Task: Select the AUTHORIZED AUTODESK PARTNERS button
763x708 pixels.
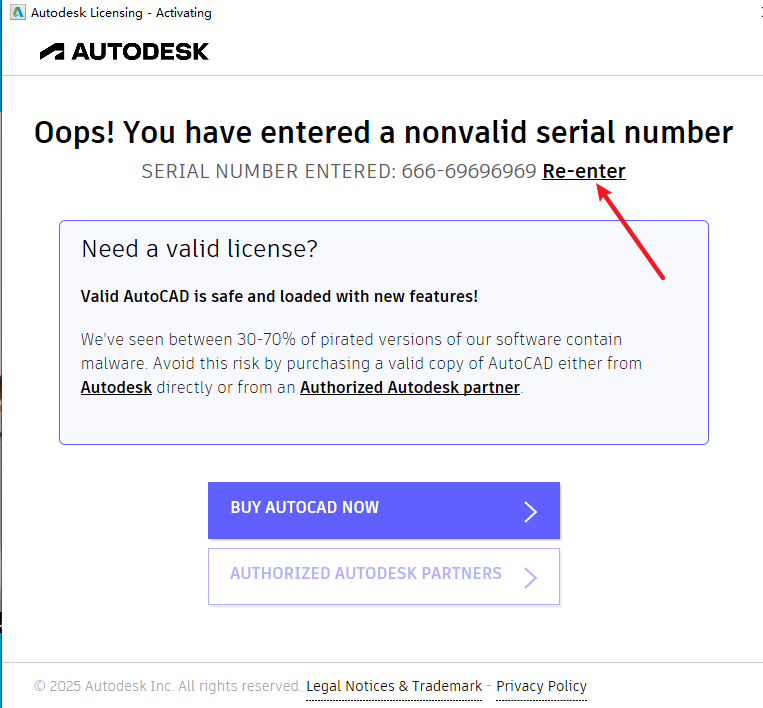Action: pos(366,575)
